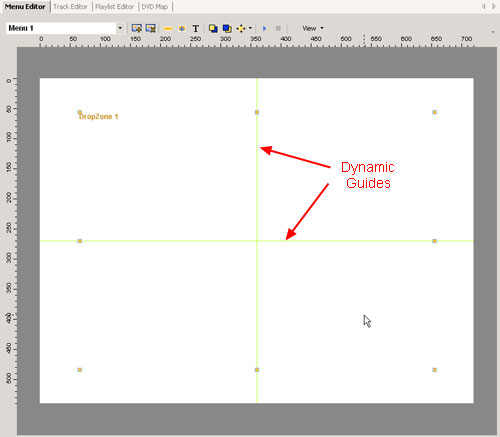500x437 pixels.
Task: Click the align objects arrows icon
Action: [x=241, y=28]
